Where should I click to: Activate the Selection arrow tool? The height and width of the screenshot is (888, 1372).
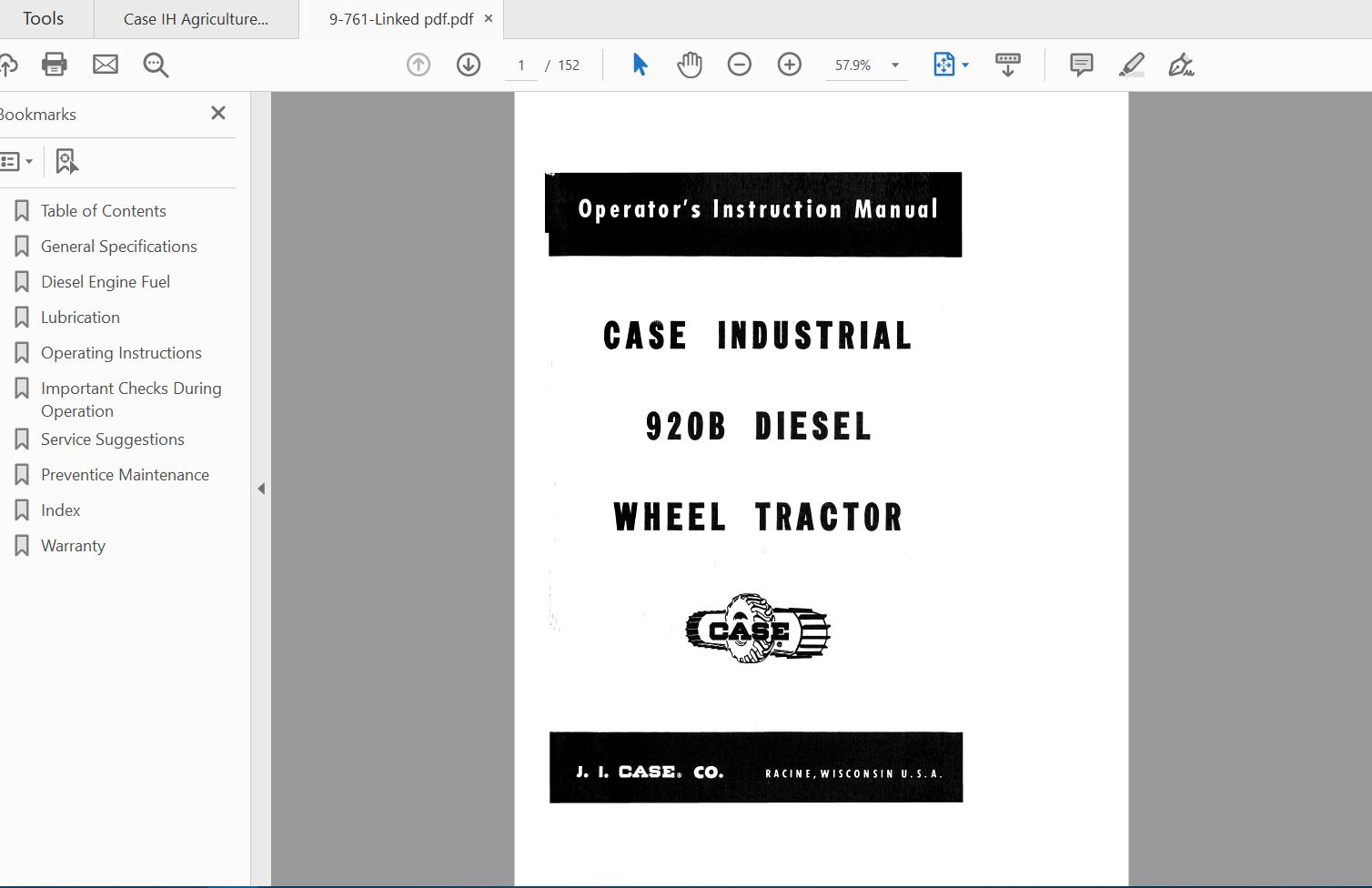[x=640, y=65]
